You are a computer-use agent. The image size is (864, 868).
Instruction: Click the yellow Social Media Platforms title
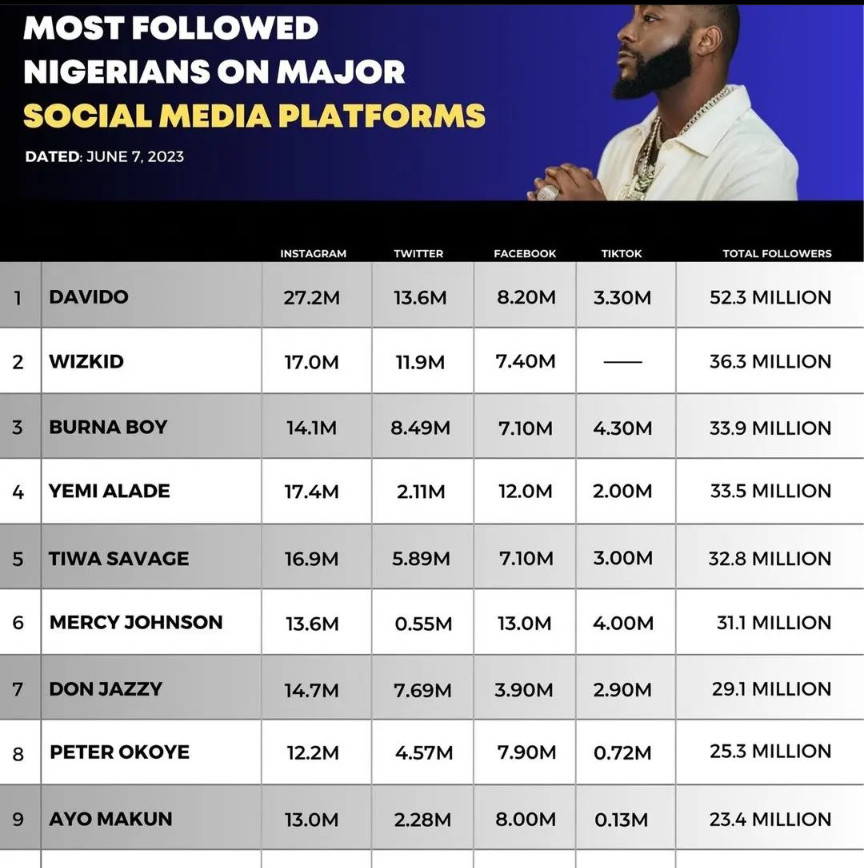254,115
